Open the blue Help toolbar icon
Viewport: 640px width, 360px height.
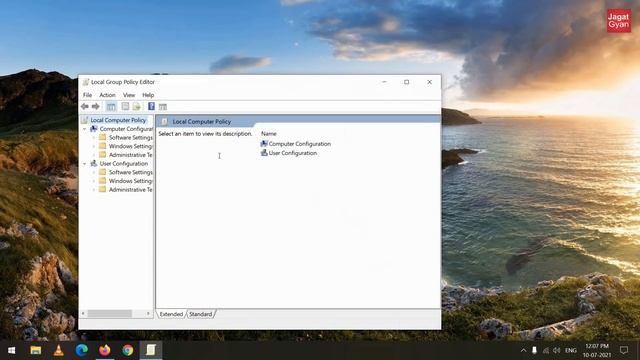click(x=151, y=107)
